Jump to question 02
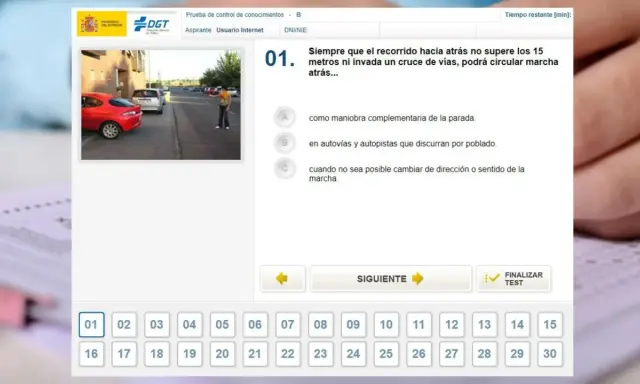640x384 pixels. point(124,324)
